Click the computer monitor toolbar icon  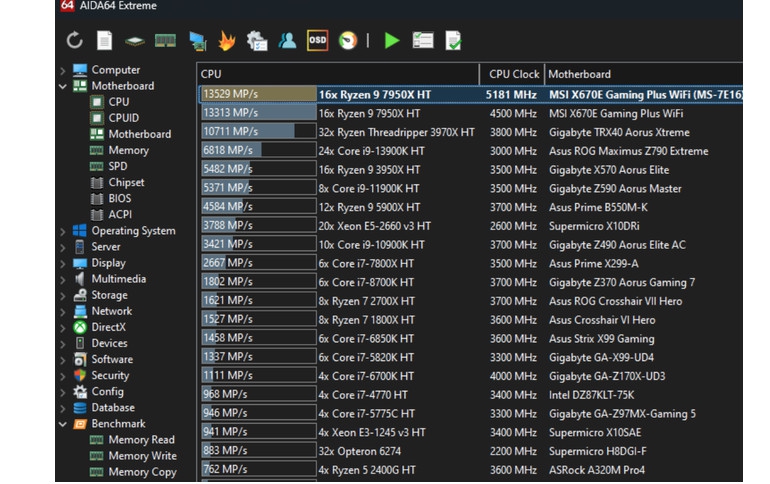(x=198, y=41)
